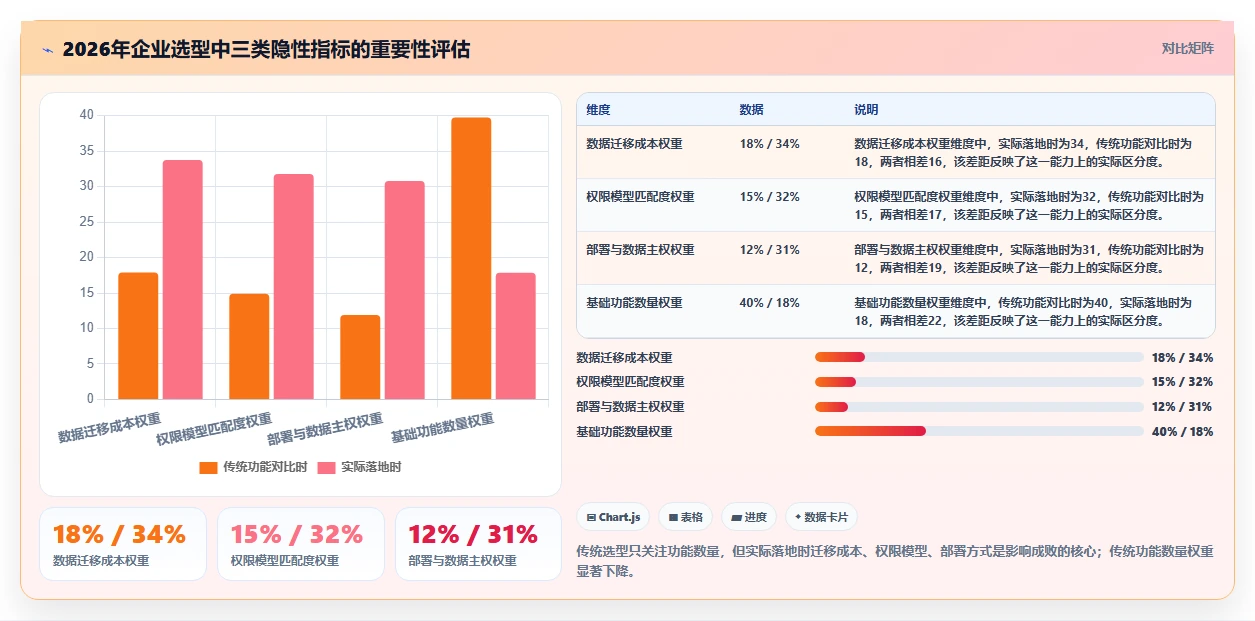This screenshot has width=1255, height=621.
Task: Click table row cell 数据迁移成本权重
Action: 634,144
